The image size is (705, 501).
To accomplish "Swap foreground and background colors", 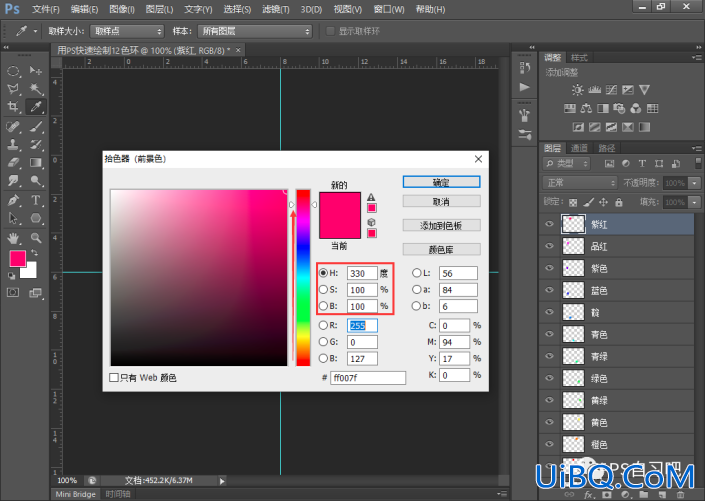I will [x=34, y=253].
